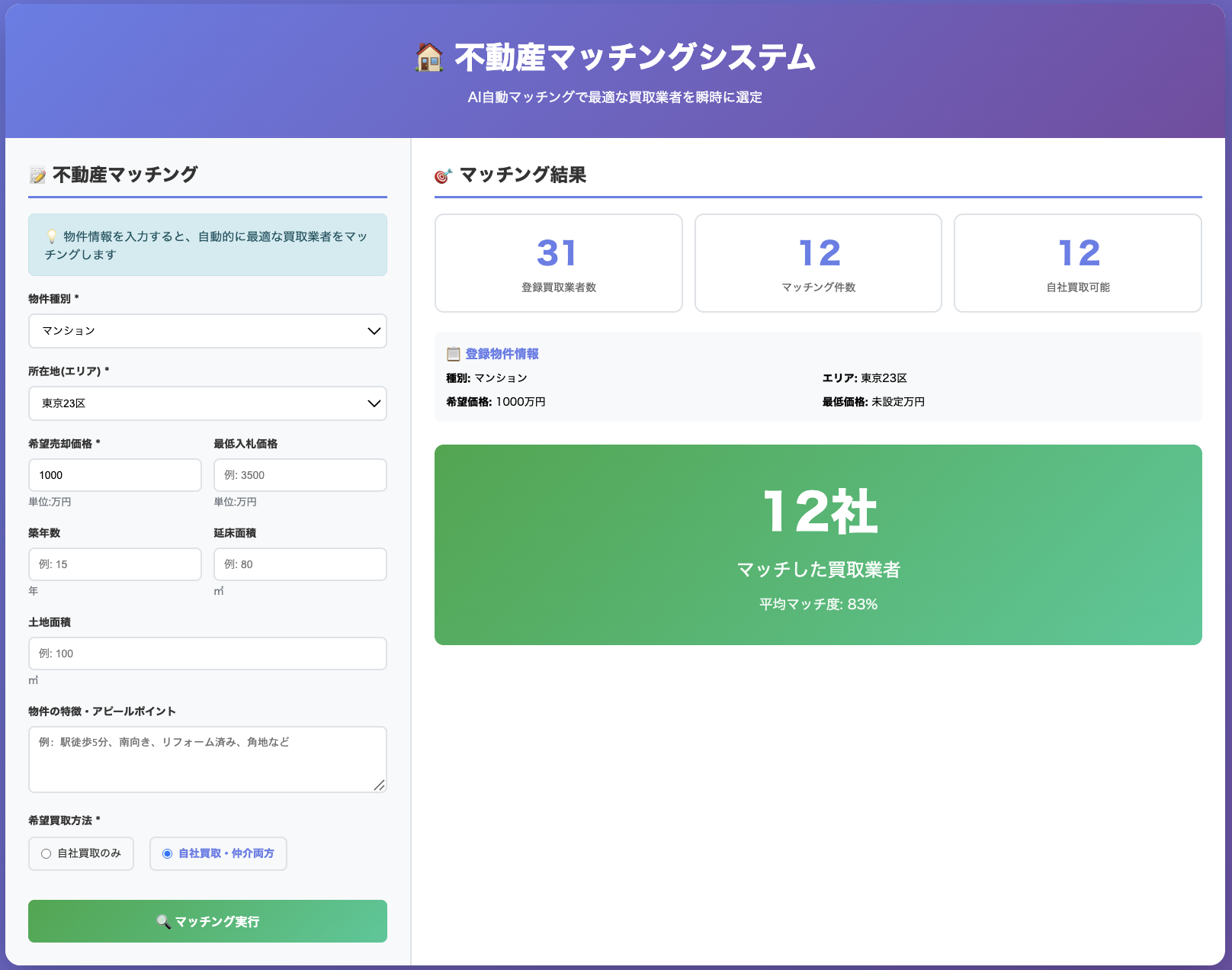Open the 物件種別 dropdown showing マンション
The height and width of the screenshot is (970, 1232).
207,331
